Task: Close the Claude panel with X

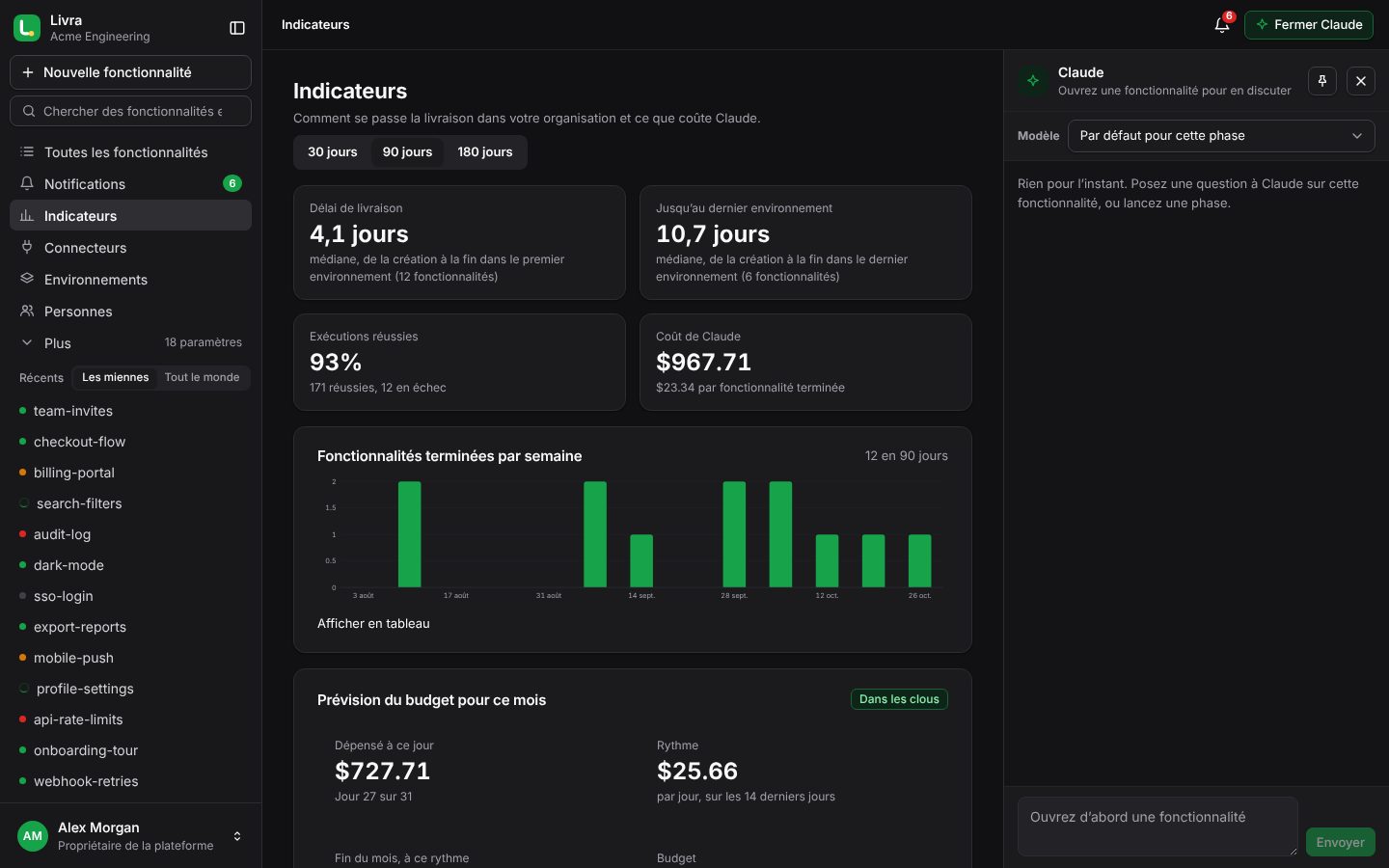Action: 1361,81
